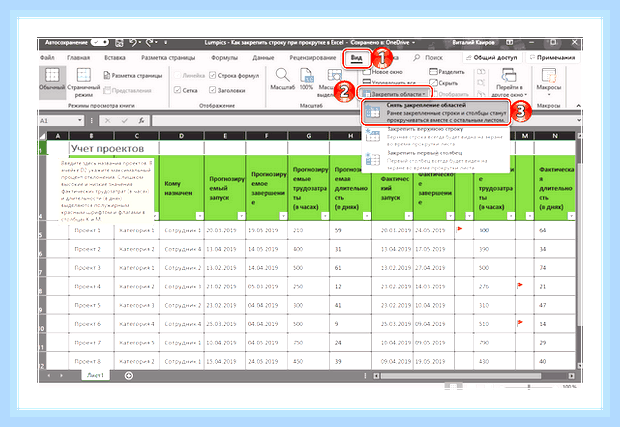The image size is (620, 427).
Task: Click the horizontal scrollbar right arrow
Action: [x=571, y=376]
